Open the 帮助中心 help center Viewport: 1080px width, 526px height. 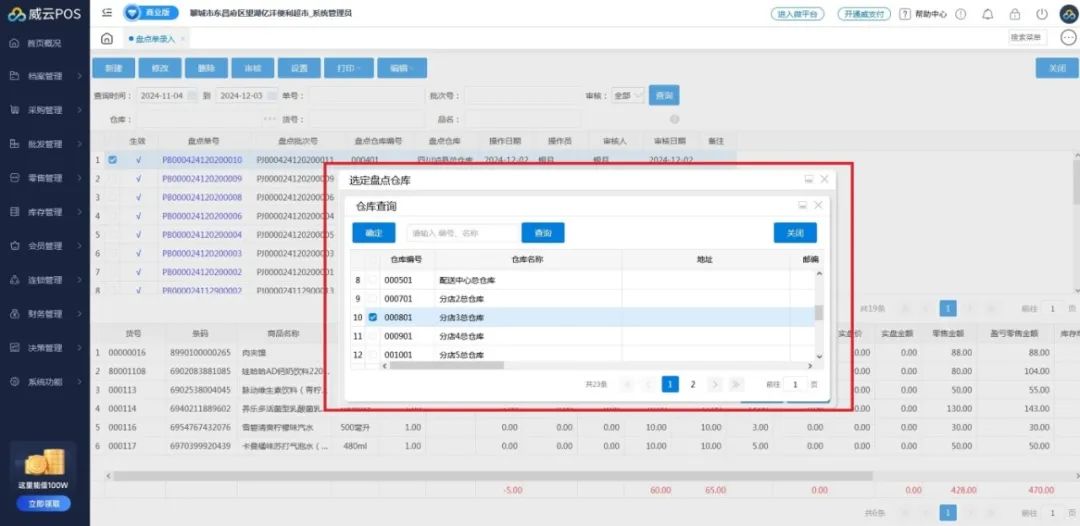(x=924, y=14)
